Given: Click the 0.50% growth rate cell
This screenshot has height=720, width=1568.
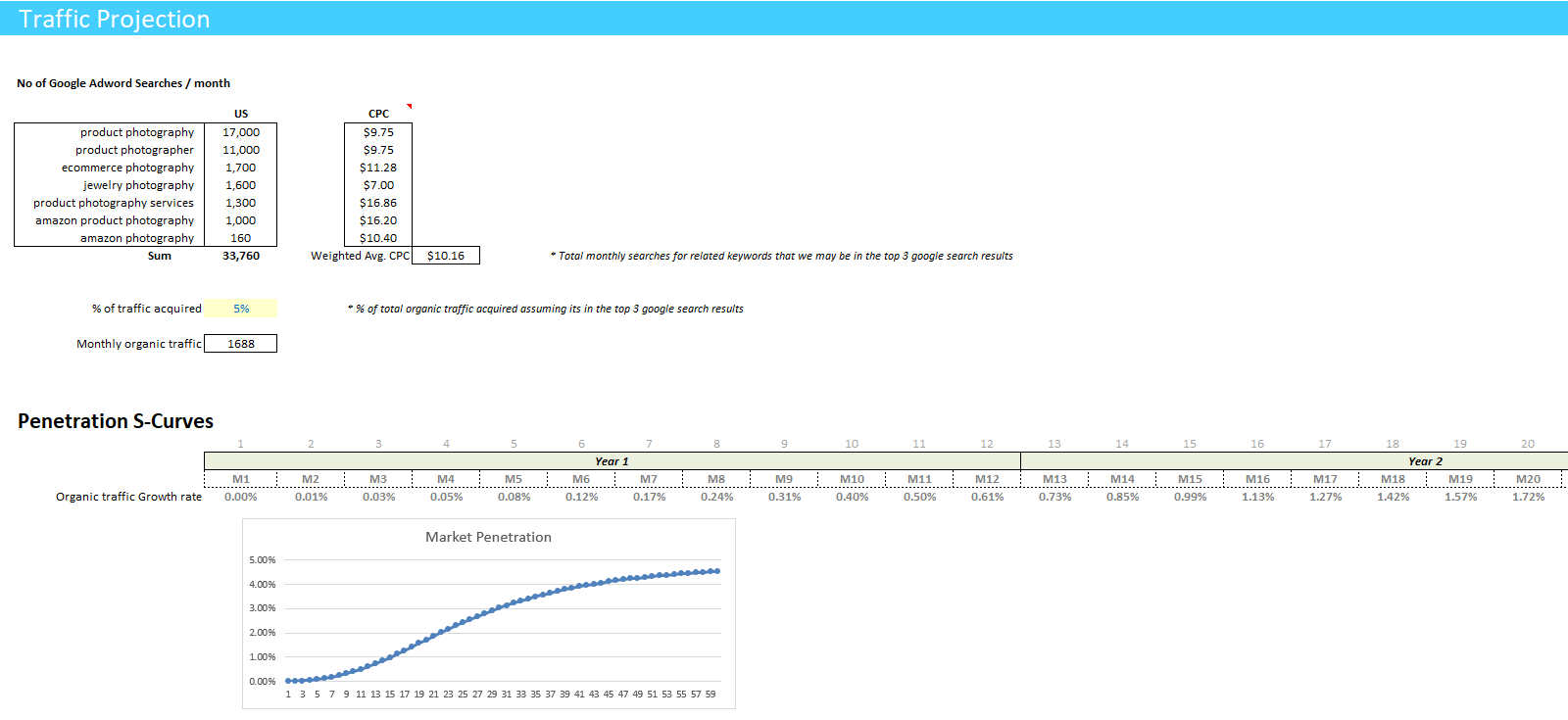Looking at the screenshot, I should pyautogui.click(x=919, y=497).
